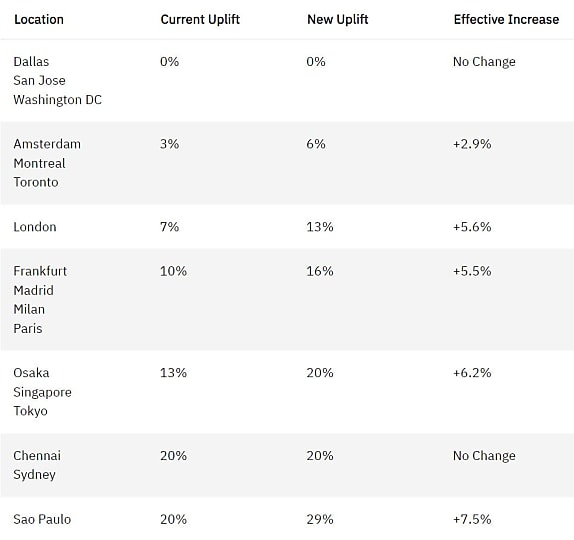574x540 pixels.
Task: Click the +5.5% effective increase value
Action: point(472,271)
